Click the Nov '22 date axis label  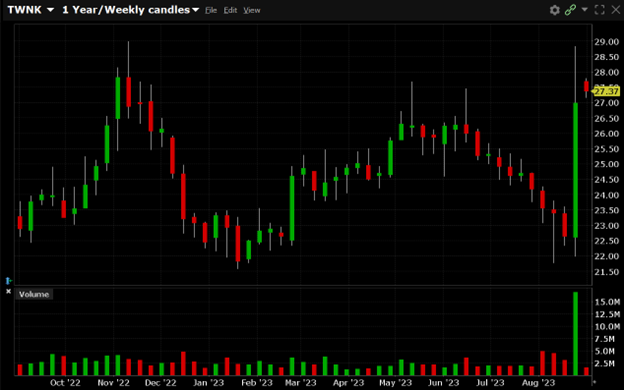tap(113, 383)
